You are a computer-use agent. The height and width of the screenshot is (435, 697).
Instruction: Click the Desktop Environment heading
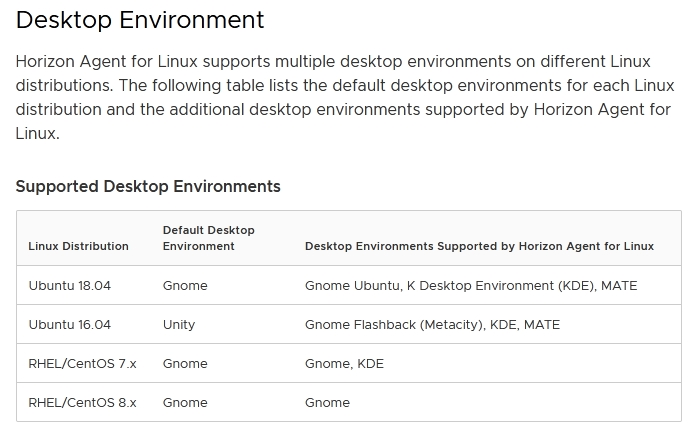click(140, 20)
